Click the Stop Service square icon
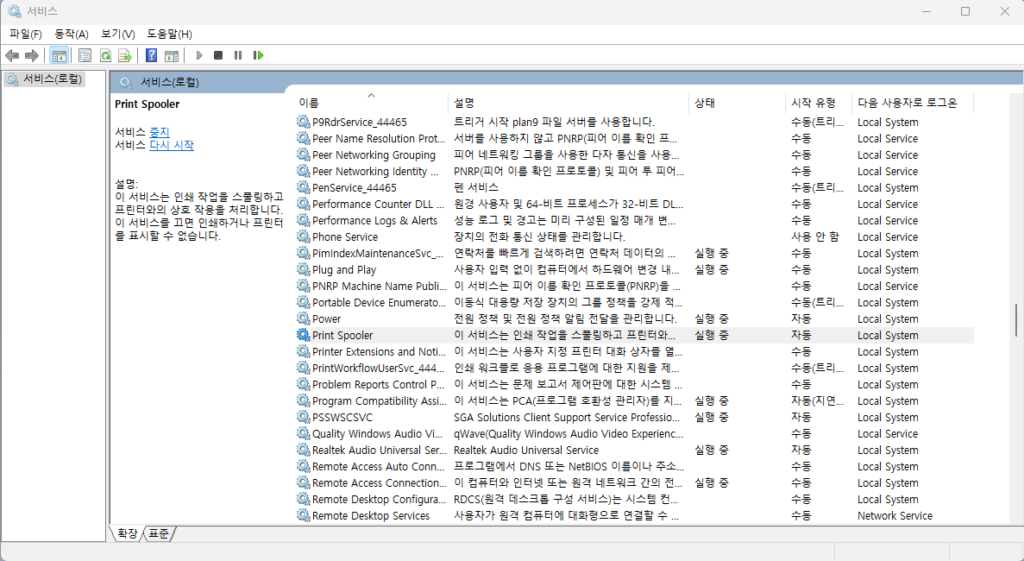This screenshot has height=561, width=1024. [218, 56]
